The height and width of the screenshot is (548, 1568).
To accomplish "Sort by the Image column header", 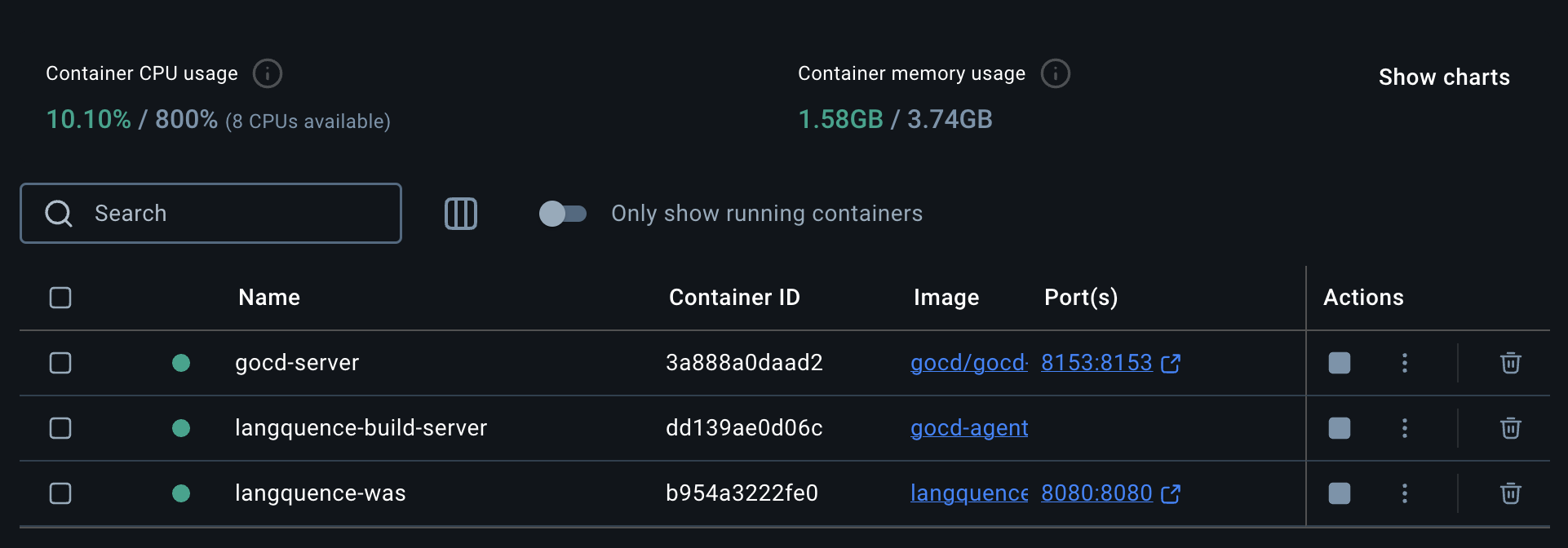I will [946, 298].
